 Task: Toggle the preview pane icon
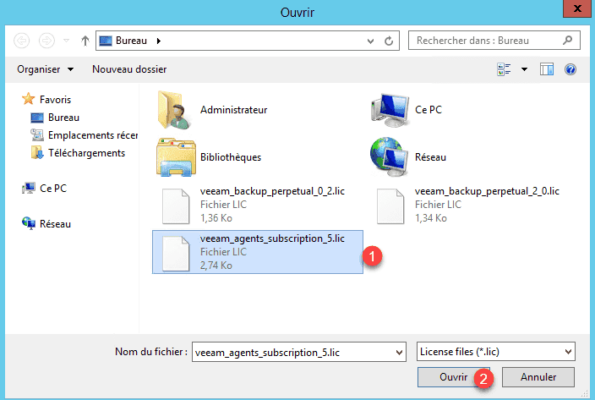tap(546, 69)
